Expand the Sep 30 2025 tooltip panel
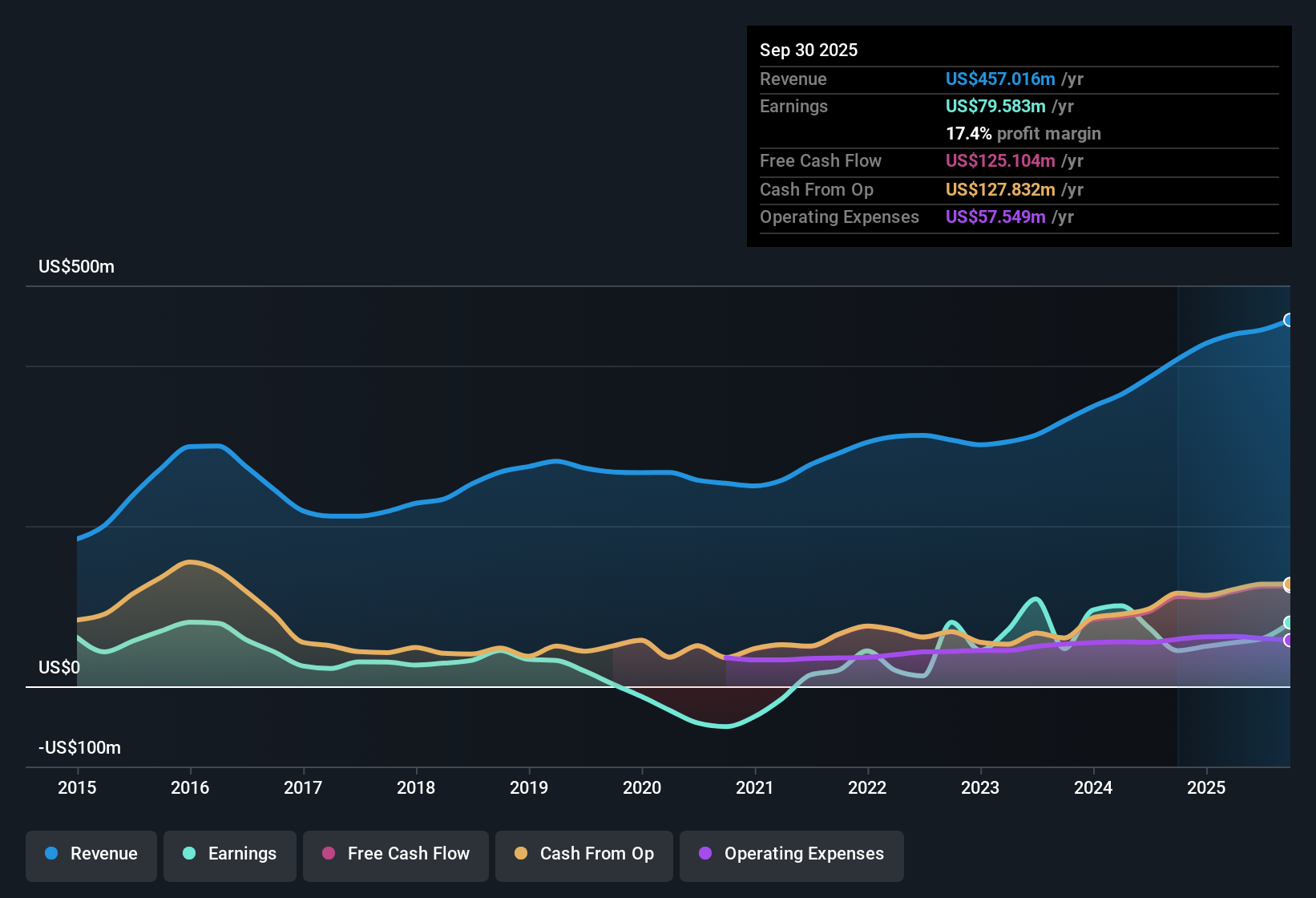 tap(1018, 136)
